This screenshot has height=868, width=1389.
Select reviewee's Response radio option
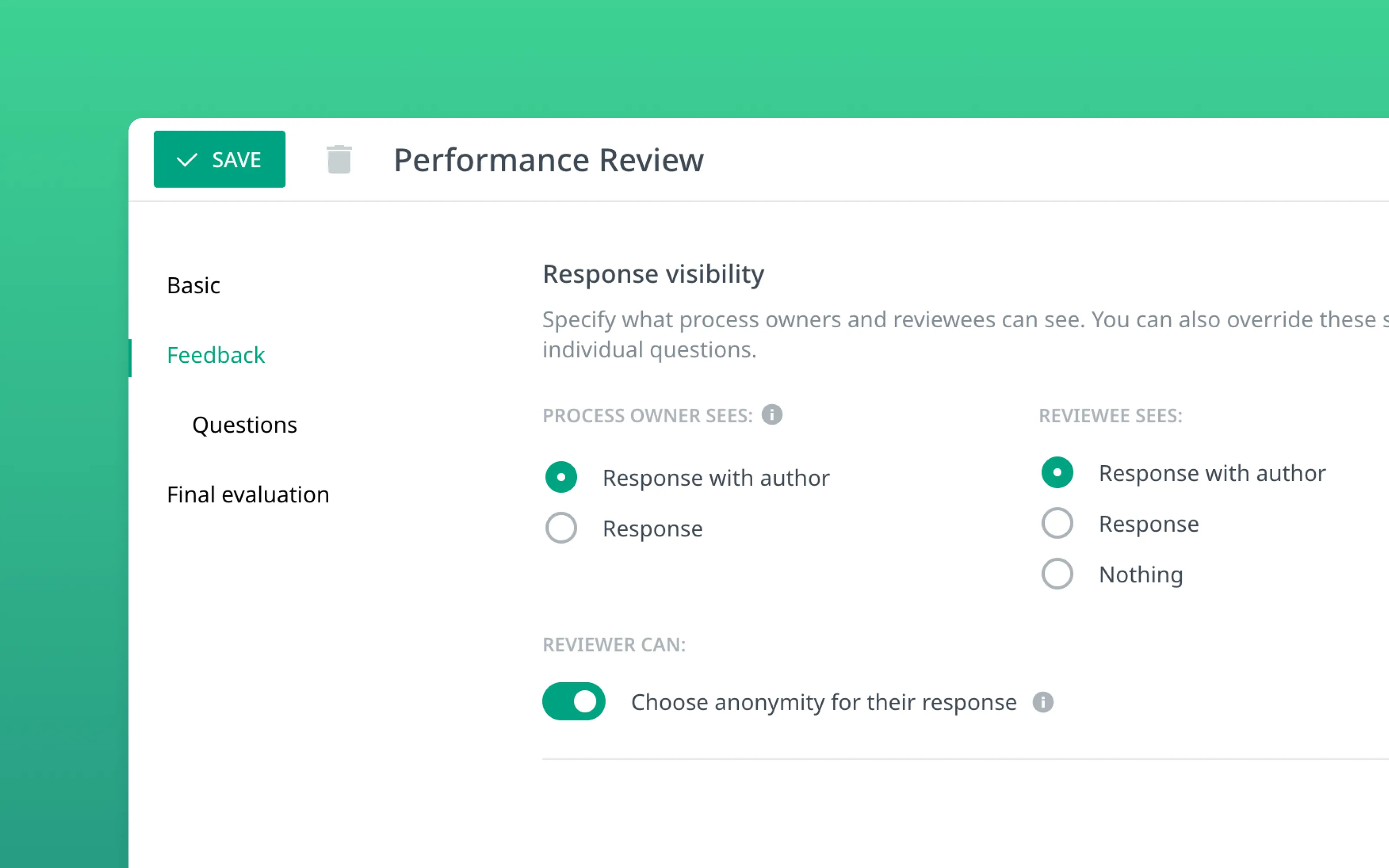coord(1057,523)
